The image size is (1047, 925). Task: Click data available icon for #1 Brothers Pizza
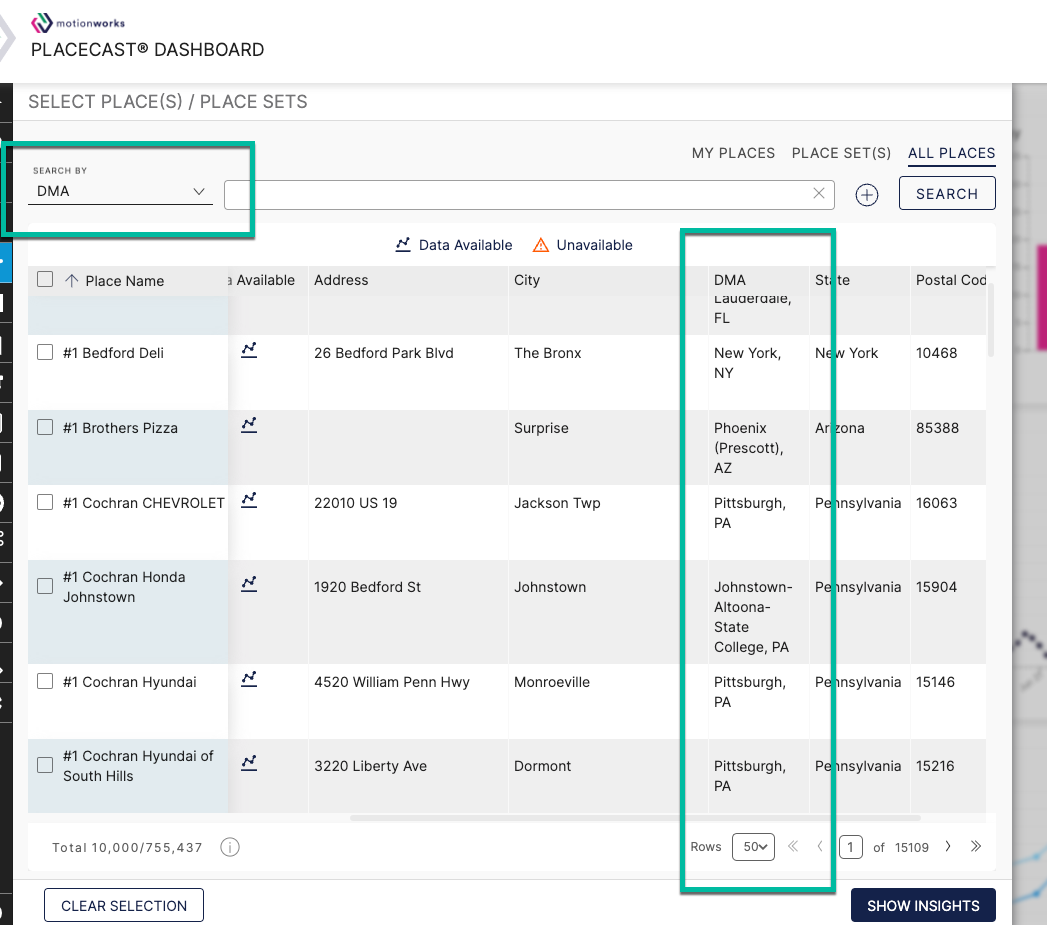pos(249,425)
